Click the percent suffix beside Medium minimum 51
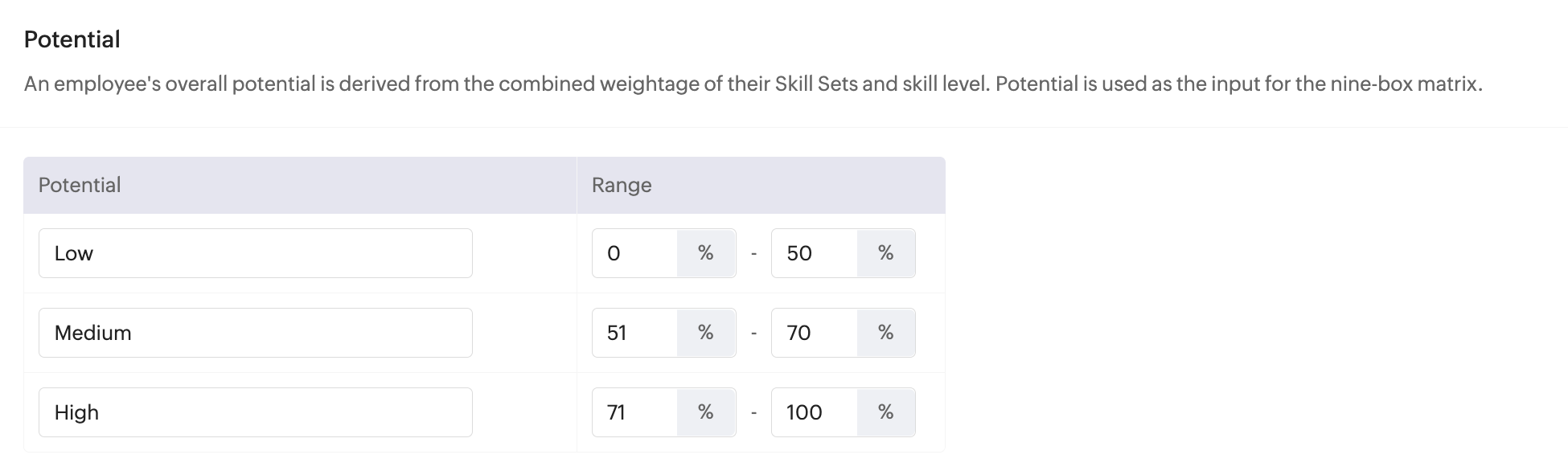The width and height of the screenshot is (1568, 471). pos(706,333)
